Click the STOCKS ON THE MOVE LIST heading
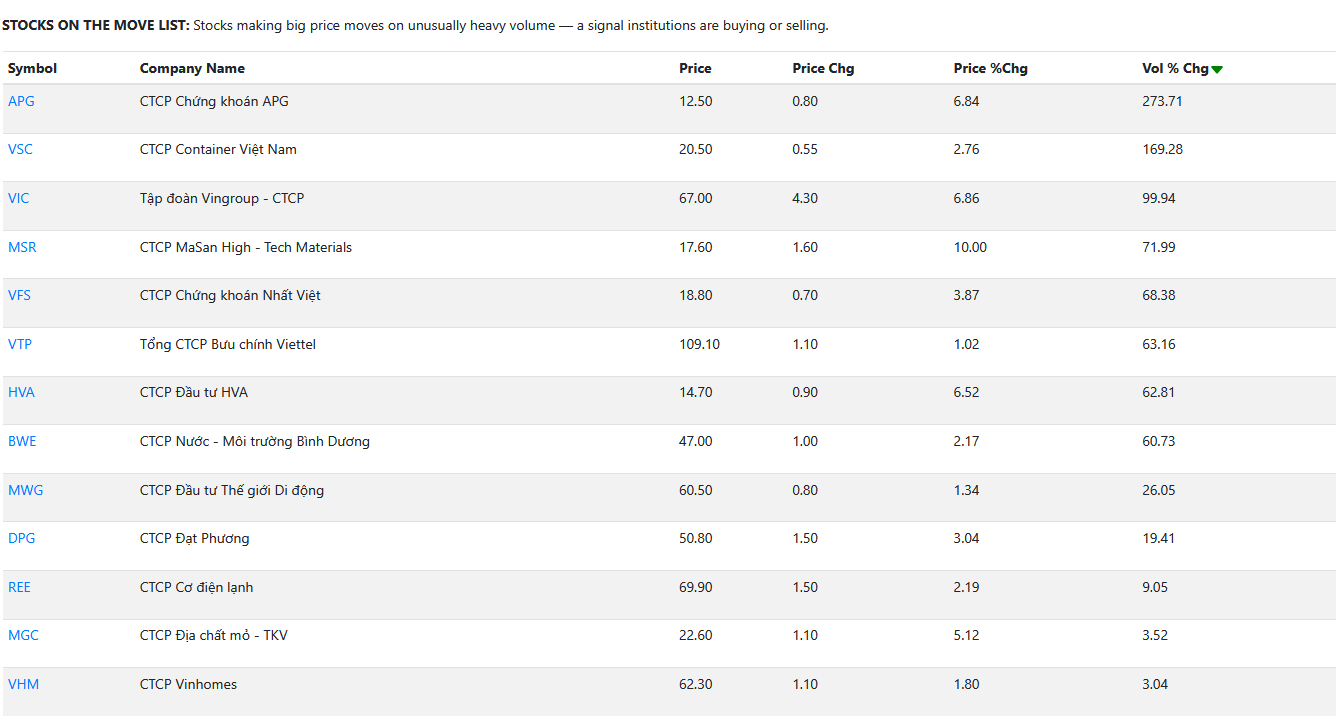Viewport: 1336px width, 720px height. [96, 25]
